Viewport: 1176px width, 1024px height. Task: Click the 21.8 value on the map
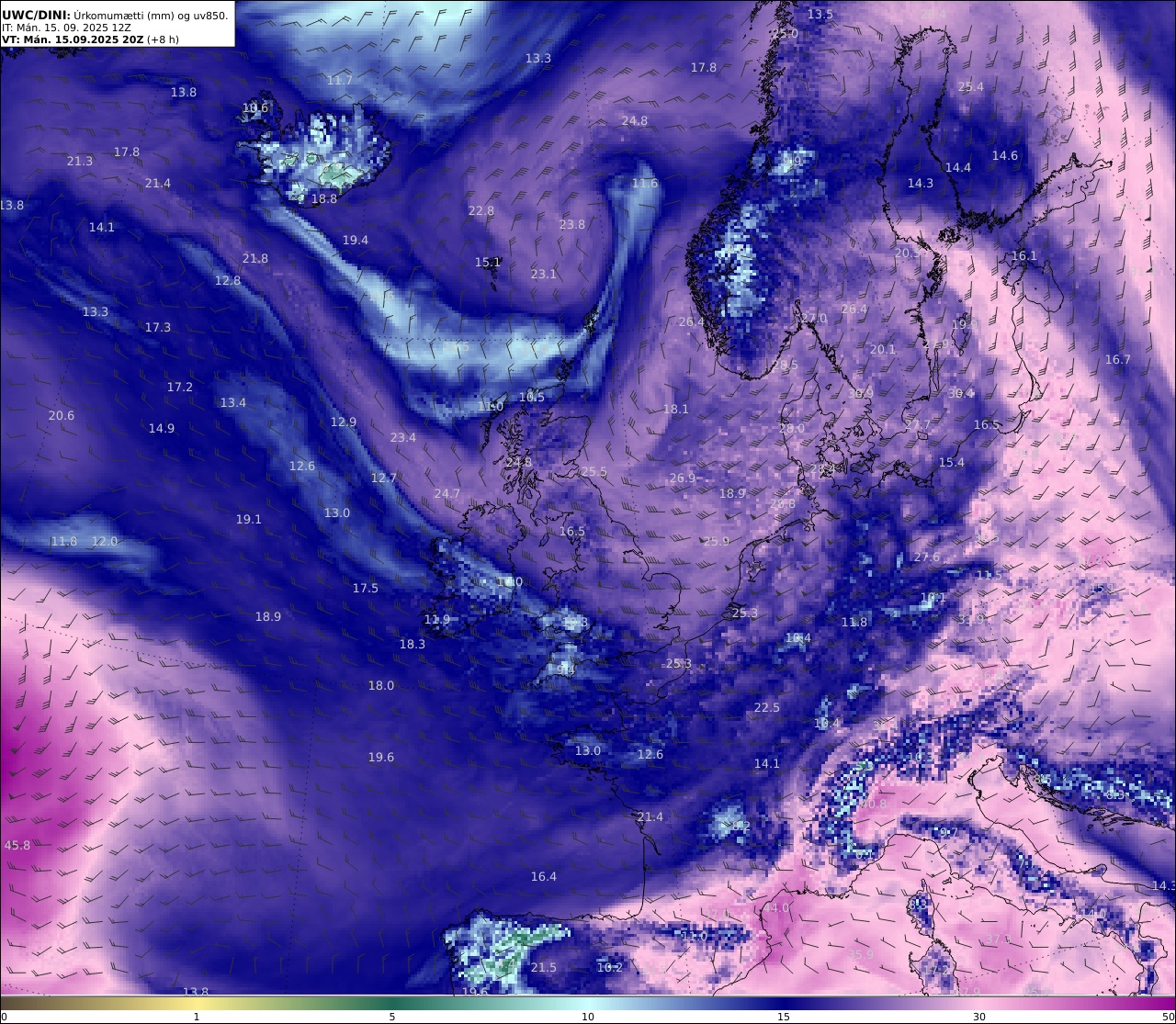pos(255,259)
